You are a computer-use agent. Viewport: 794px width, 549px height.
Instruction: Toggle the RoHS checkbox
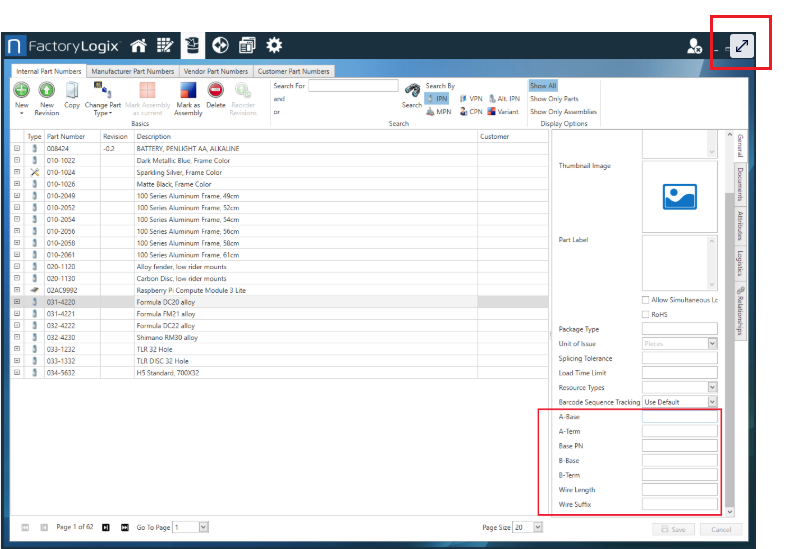point(646,315)
